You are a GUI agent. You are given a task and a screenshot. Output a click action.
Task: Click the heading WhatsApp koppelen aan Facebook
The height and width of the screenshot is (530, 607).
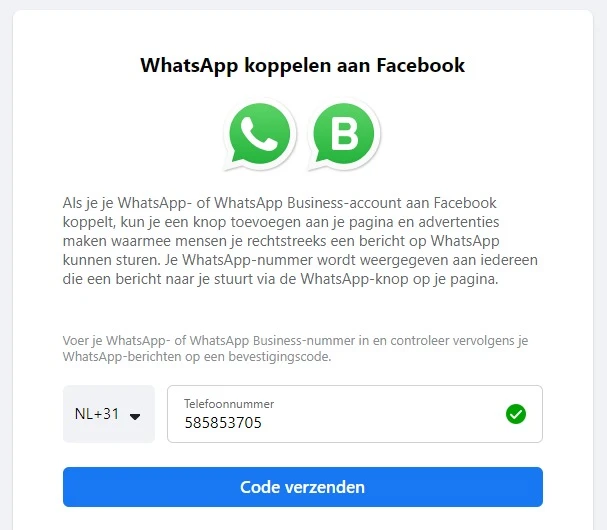[302, 65]
